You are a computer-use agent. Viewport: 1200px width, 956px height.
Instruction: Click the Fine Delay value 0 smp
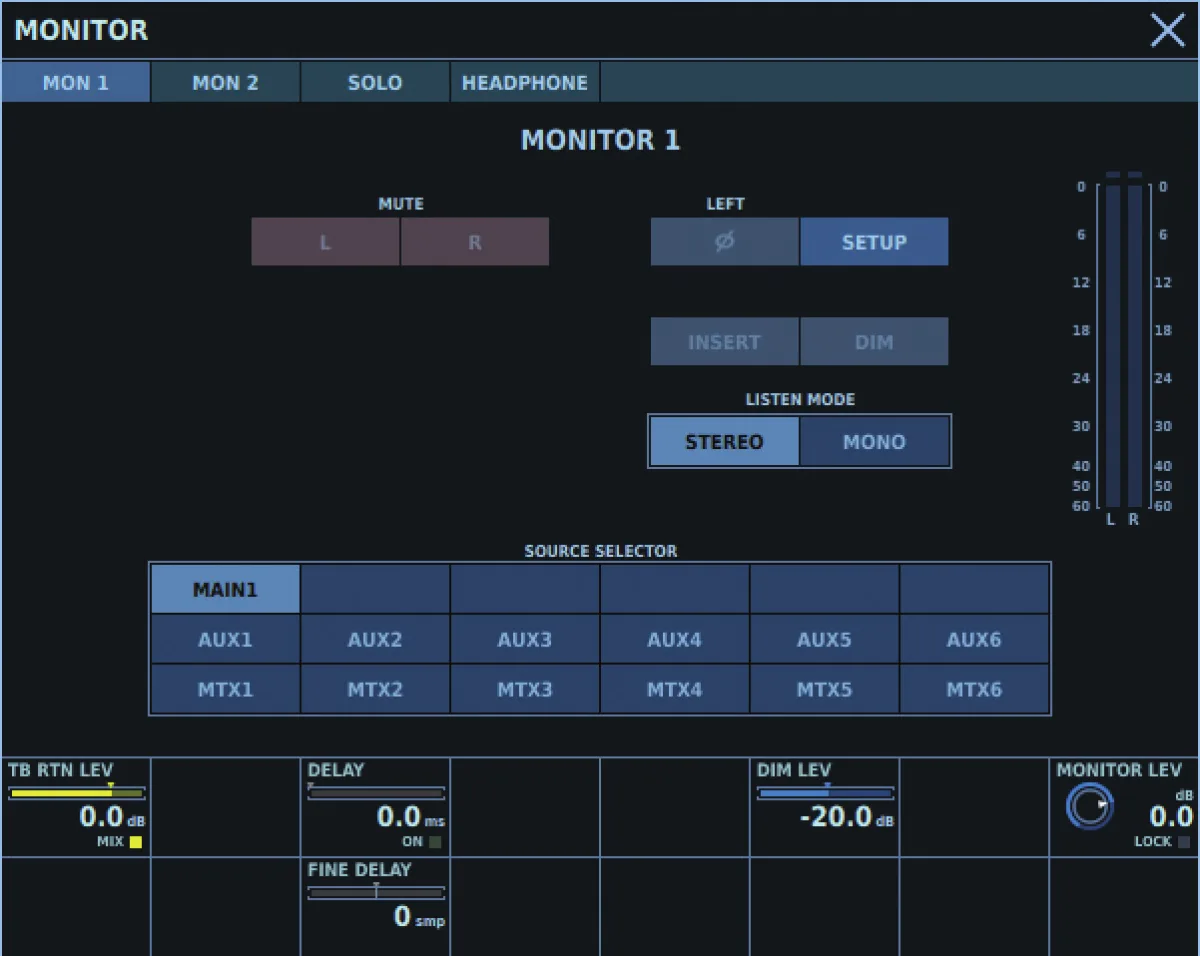point(419,917)
